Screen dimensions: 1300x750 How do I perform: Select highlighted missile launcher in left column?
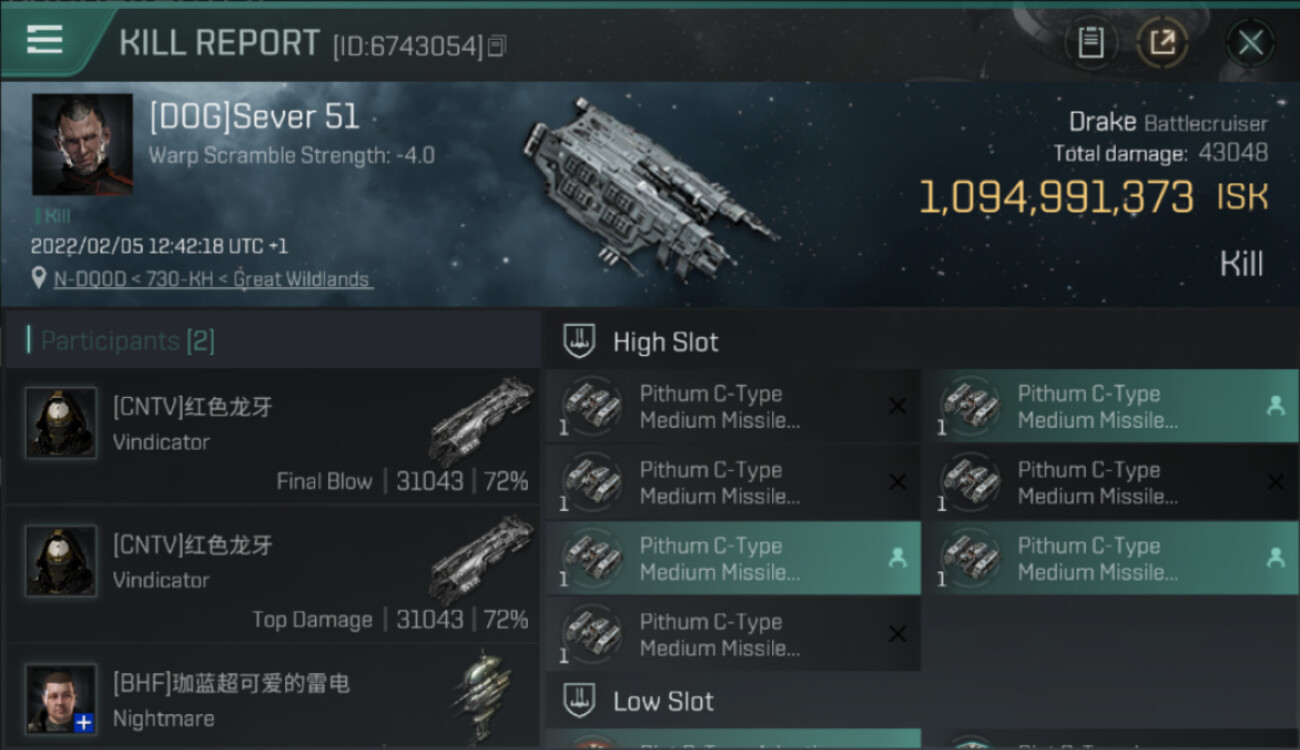(732, 559)
